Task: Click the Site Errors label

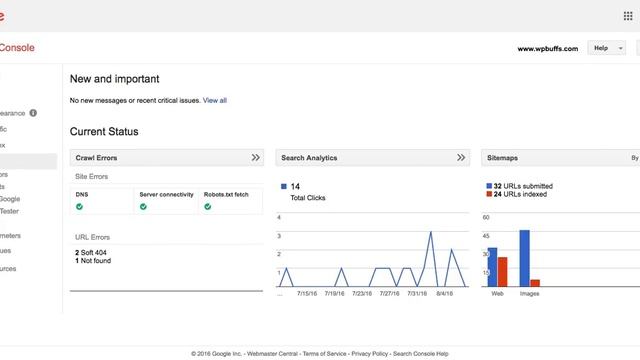Action: tap(91, 176)
